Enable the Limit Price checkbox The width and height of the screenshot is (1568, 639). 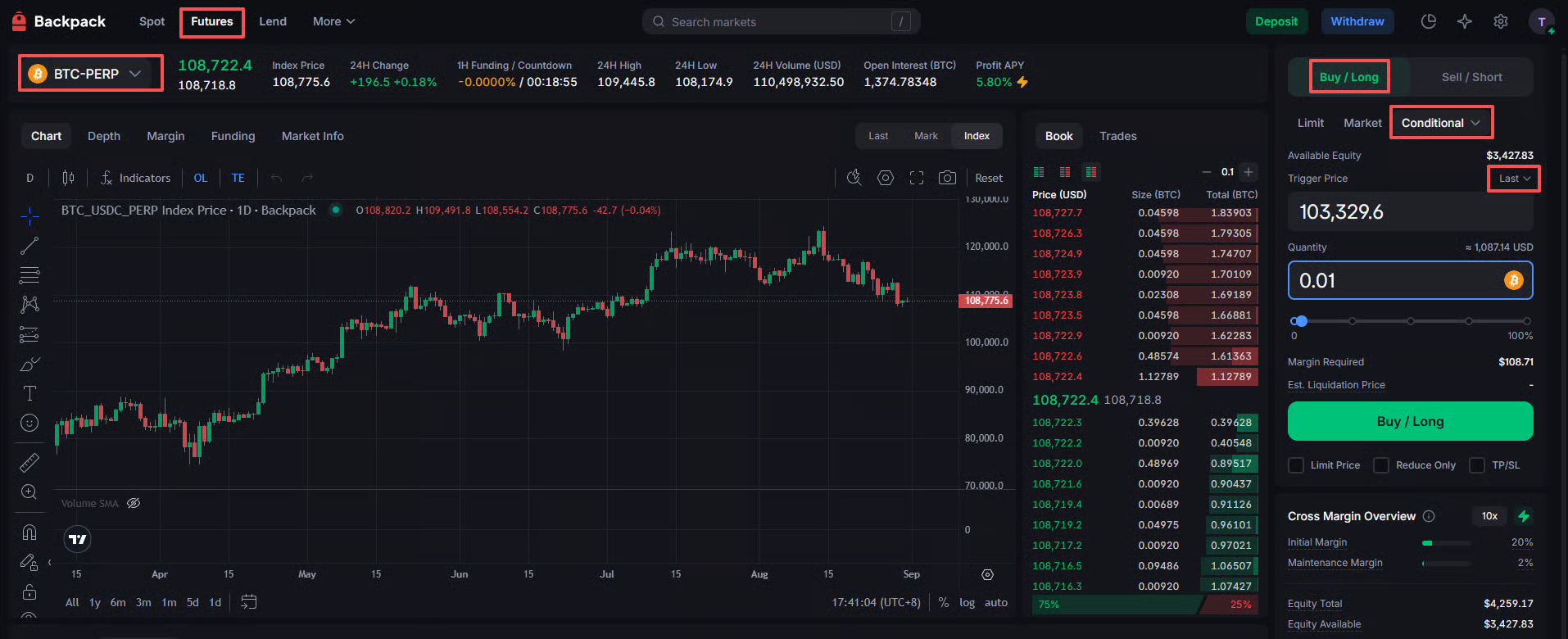click(1296, 465)
